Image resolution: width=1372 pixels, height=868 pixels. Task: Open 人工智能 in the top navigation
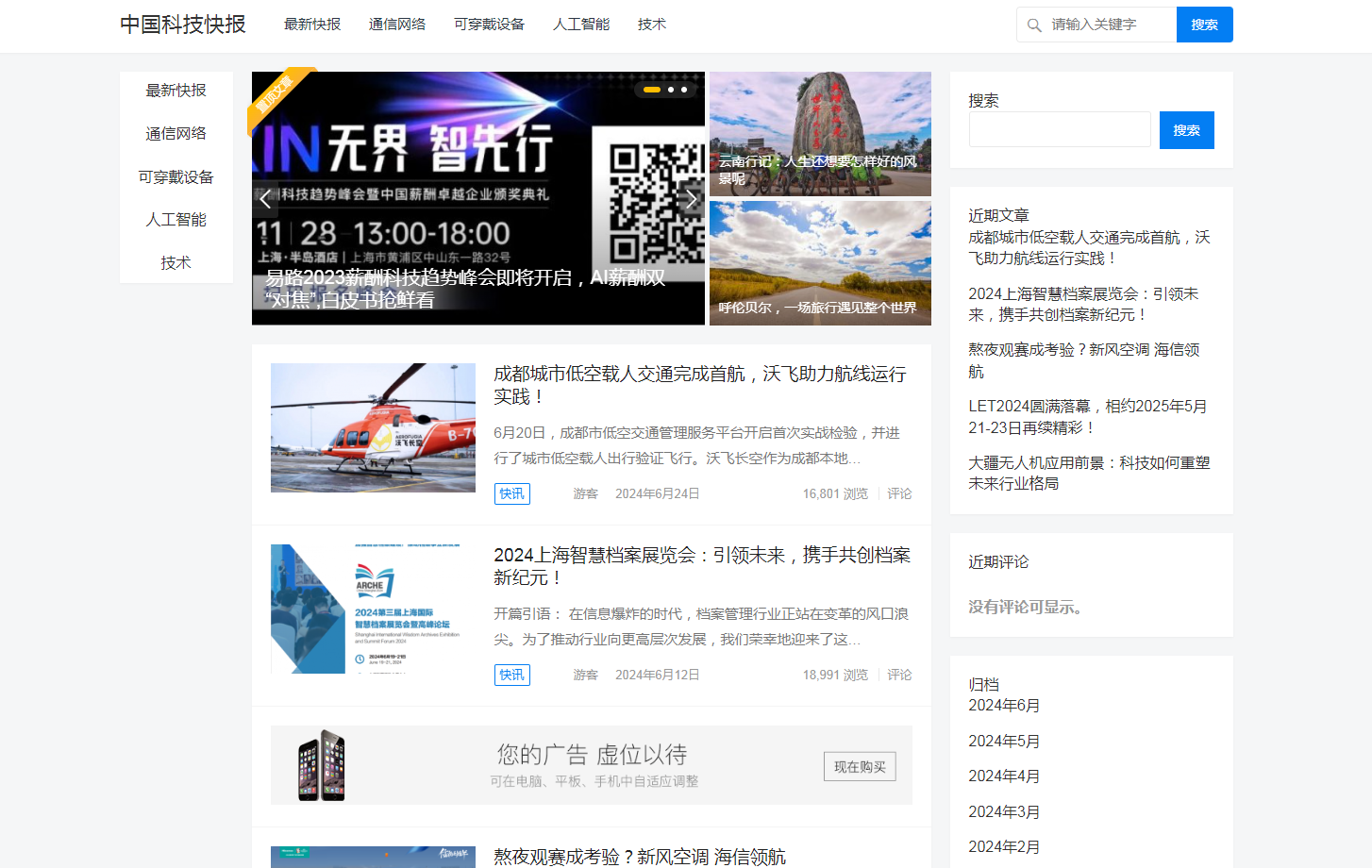(581, 25)
